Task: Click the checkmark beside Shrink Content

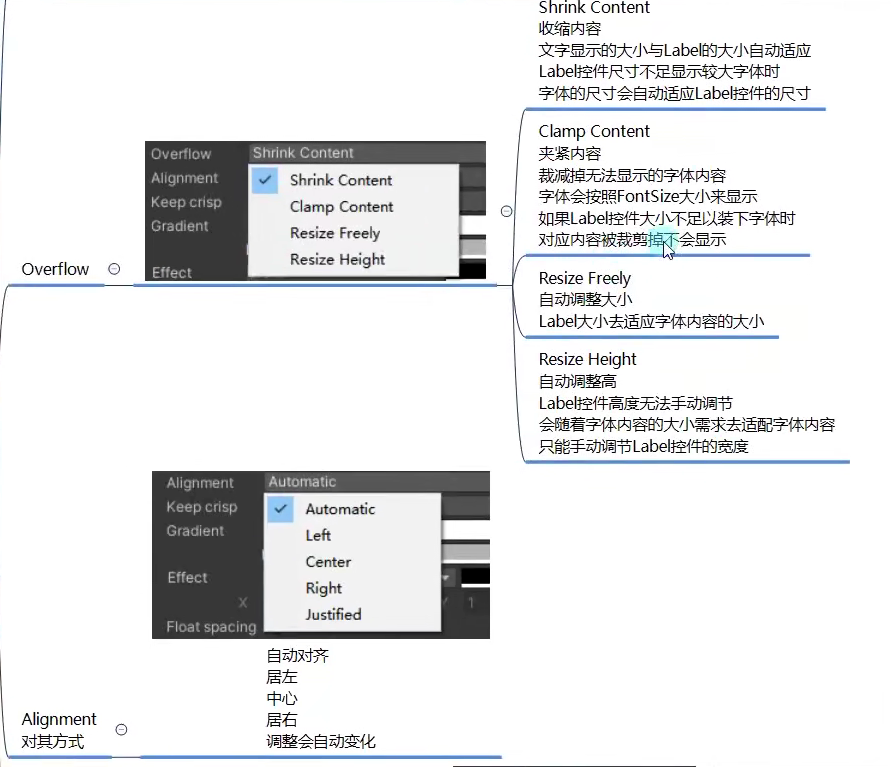Action: (x=265, y=180)
